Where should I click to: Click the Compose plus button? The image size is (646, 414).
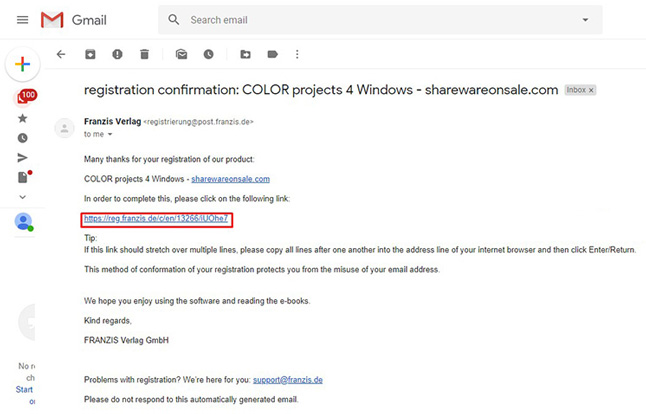(22, 64)
